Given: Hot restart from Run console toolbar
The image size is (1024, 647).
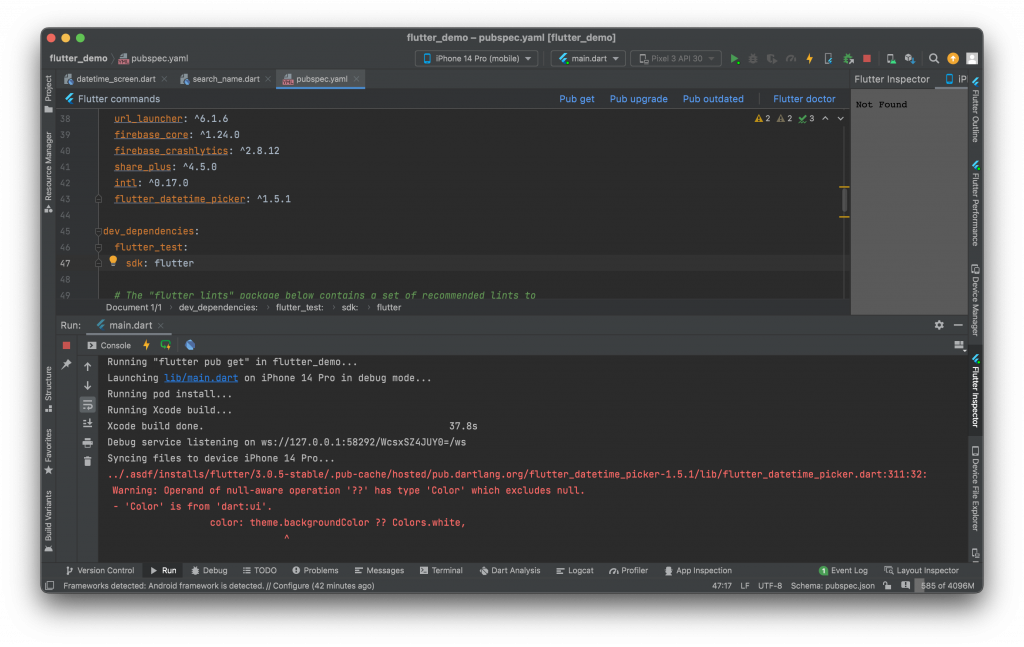Looking at the screenshot, I should (x=166, y=345).
